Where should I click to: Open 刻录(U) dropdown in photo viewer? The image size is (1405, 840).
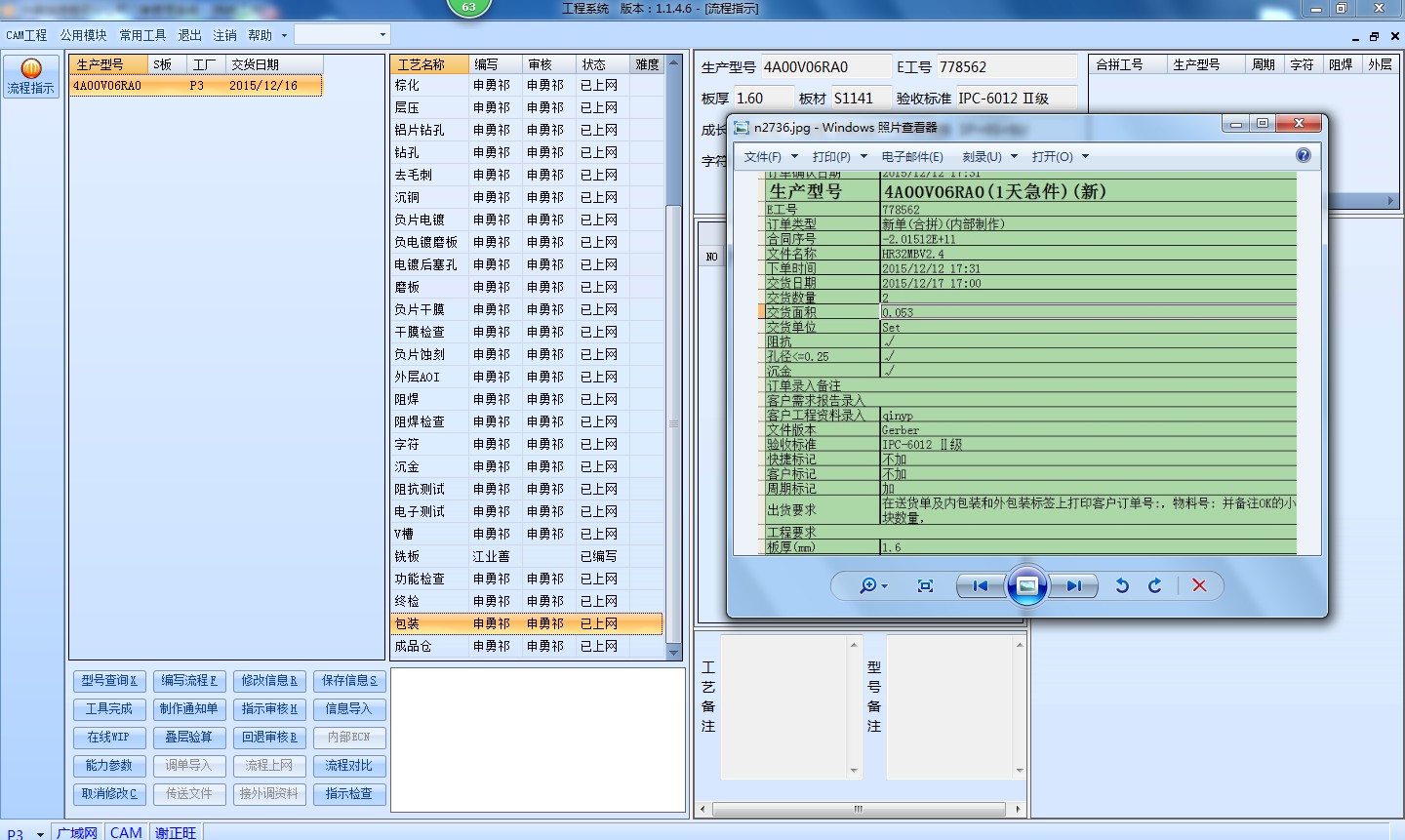[989, 156]
